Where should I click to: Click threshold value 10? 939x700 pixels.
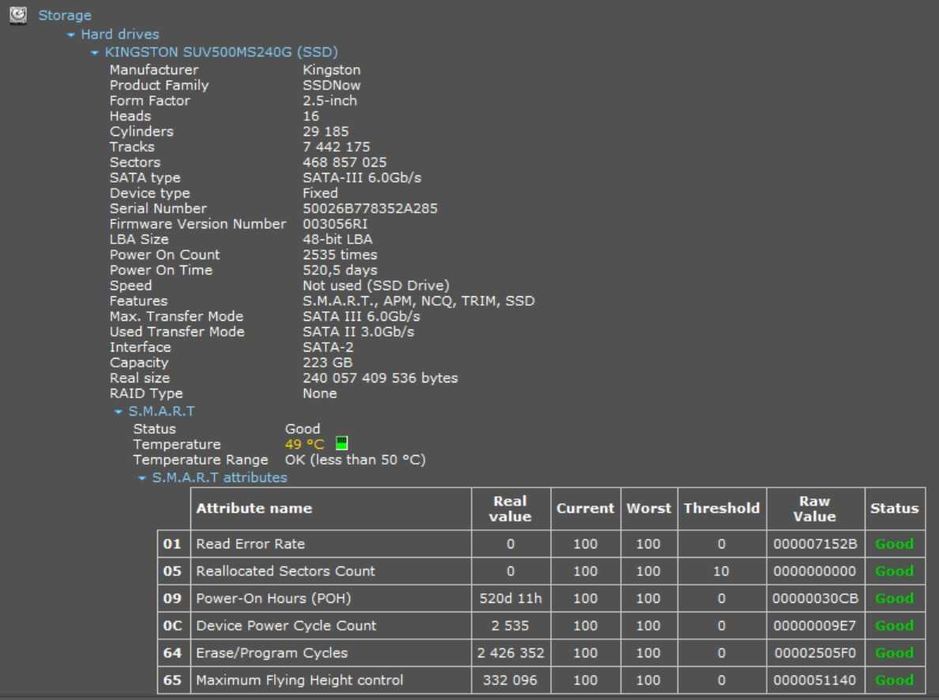point(722,571)
